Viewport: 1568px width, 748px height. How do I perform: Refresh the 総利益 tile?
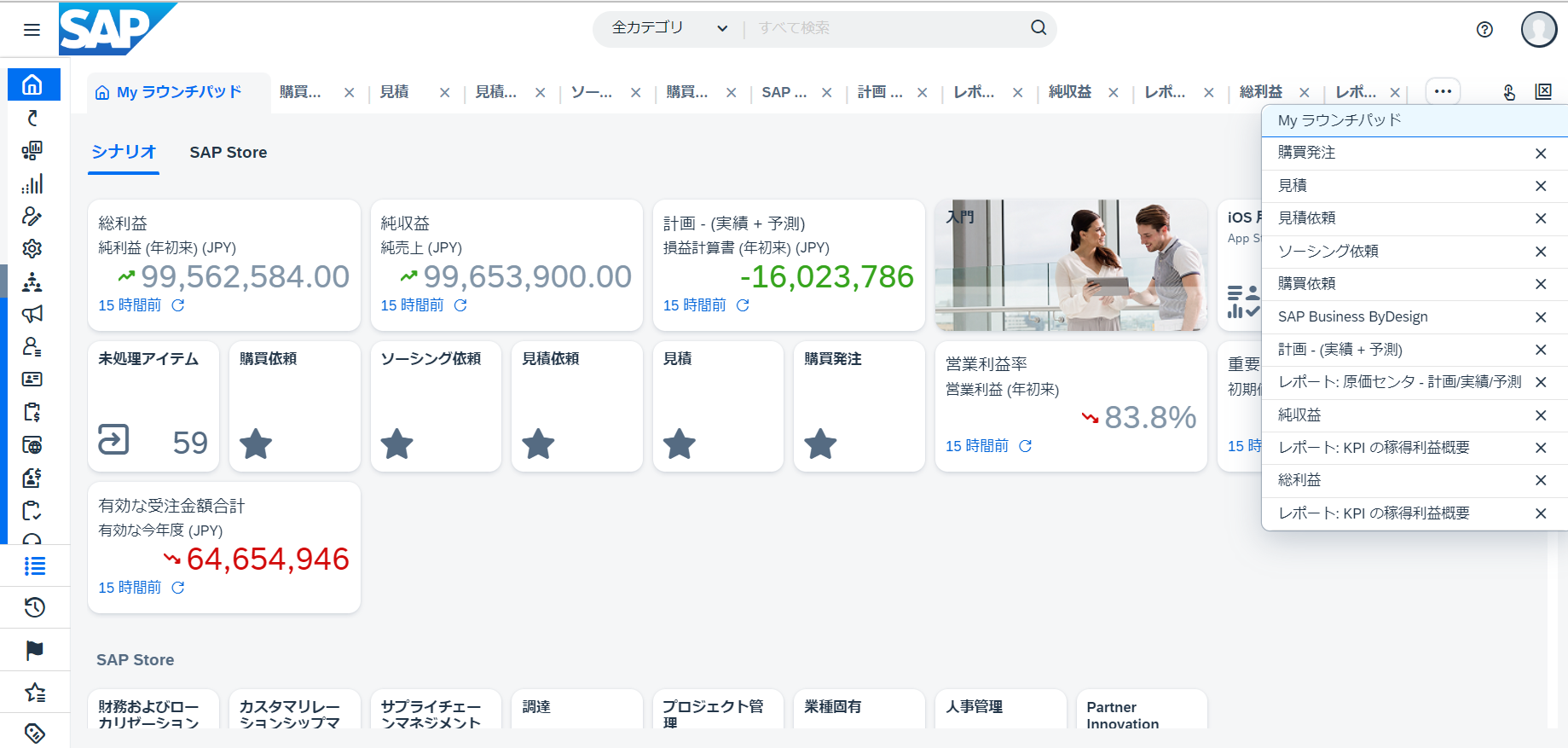tap(178, 305)
